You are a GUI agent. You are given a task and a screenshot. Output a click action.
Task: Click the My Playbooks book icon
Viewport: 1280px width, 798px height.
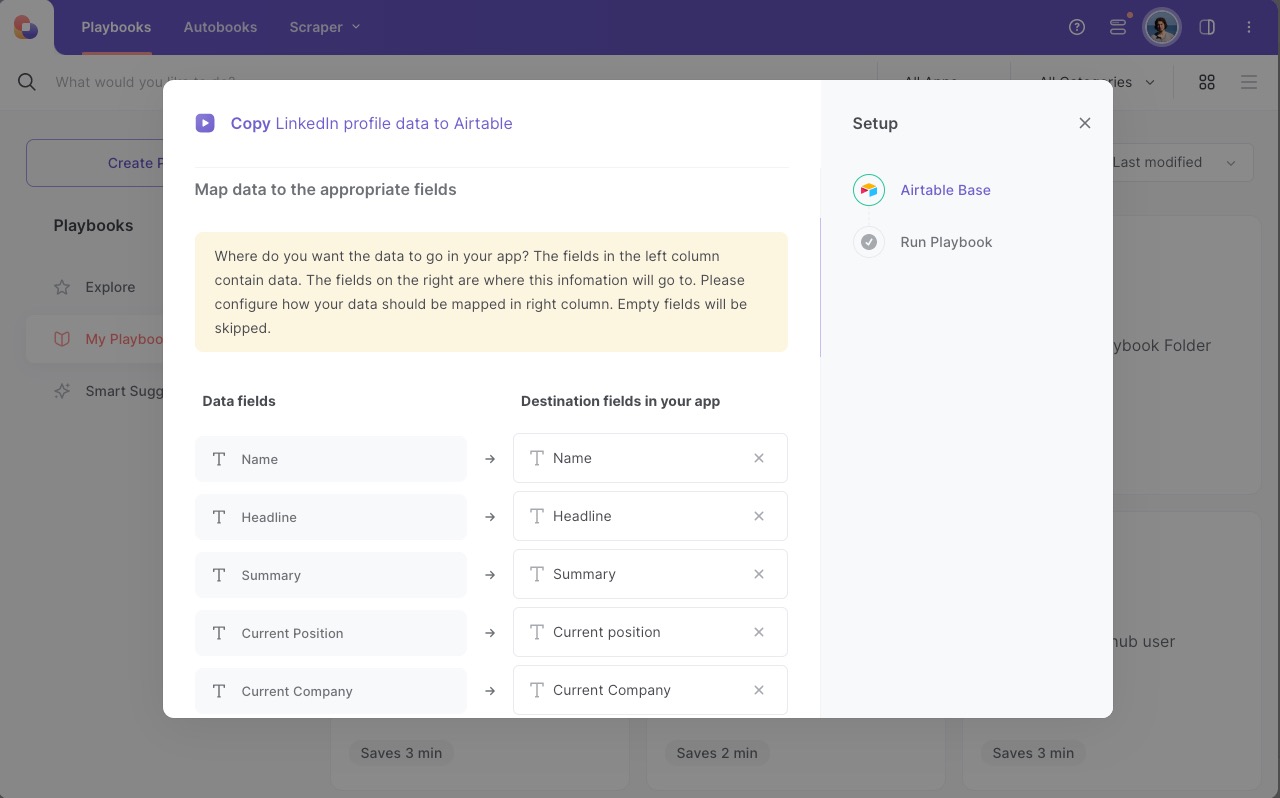tap(62, 339)
